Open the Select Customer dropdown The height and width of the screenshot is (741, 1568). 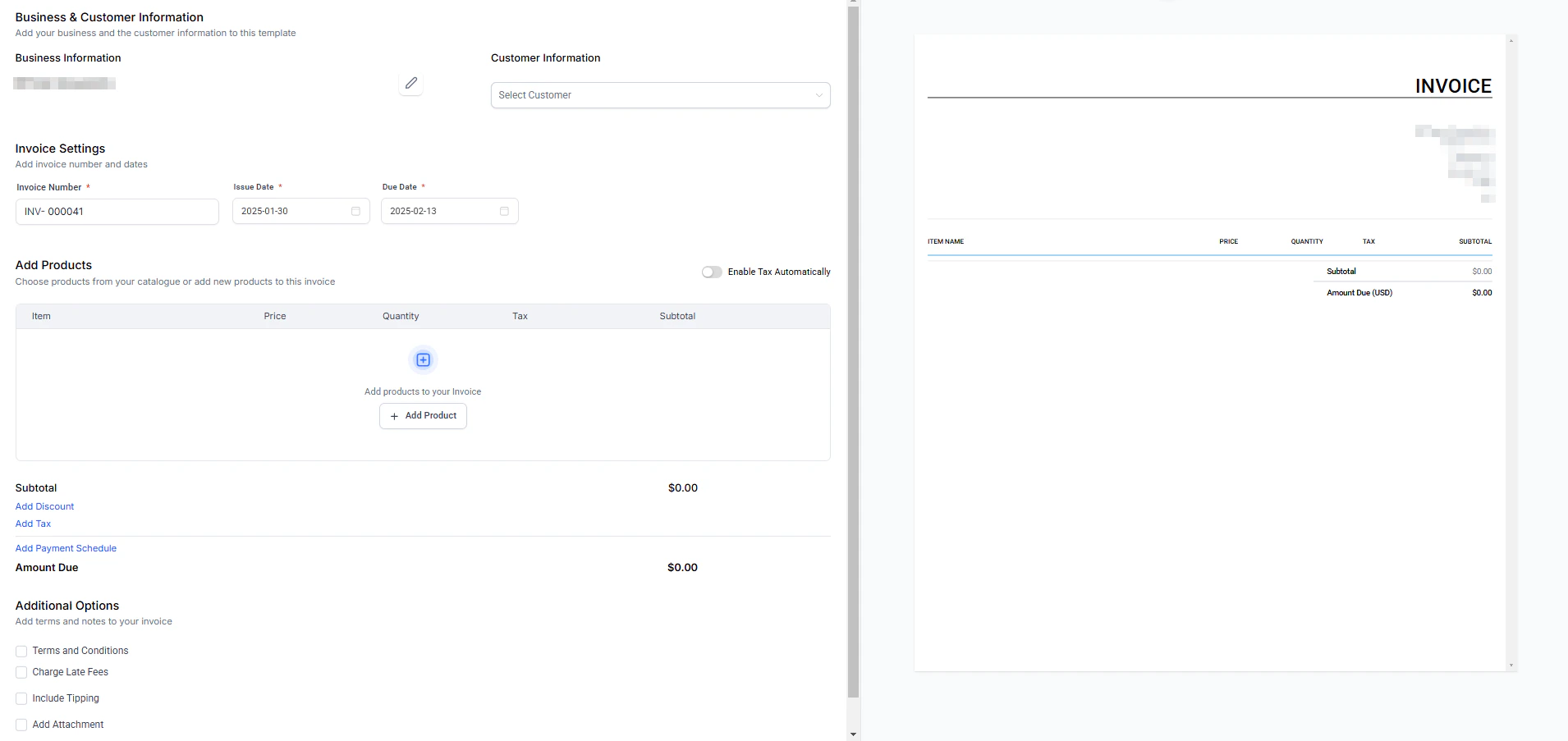click(x=659, y=94)
